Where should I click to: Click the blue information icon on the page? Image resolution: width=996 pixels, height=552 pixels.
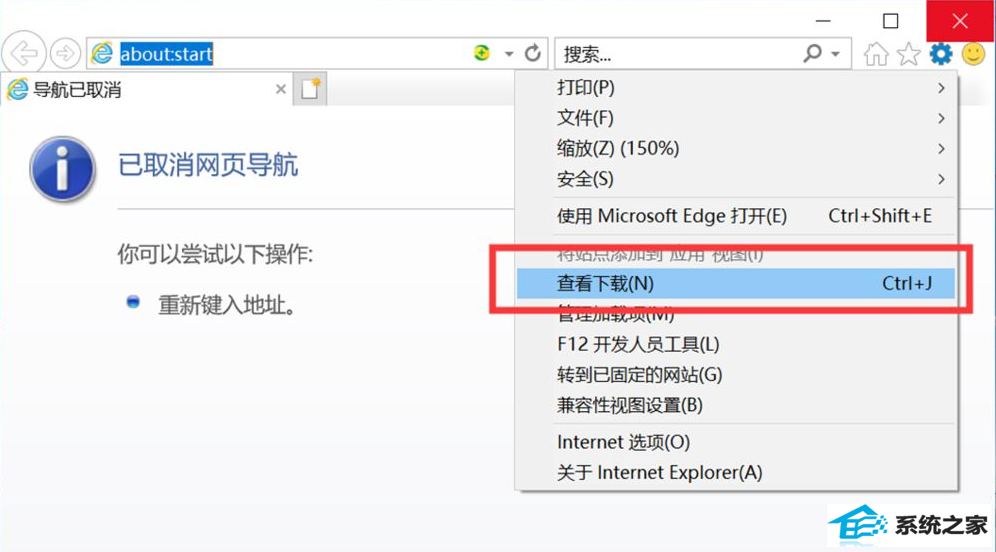[62, 169]
